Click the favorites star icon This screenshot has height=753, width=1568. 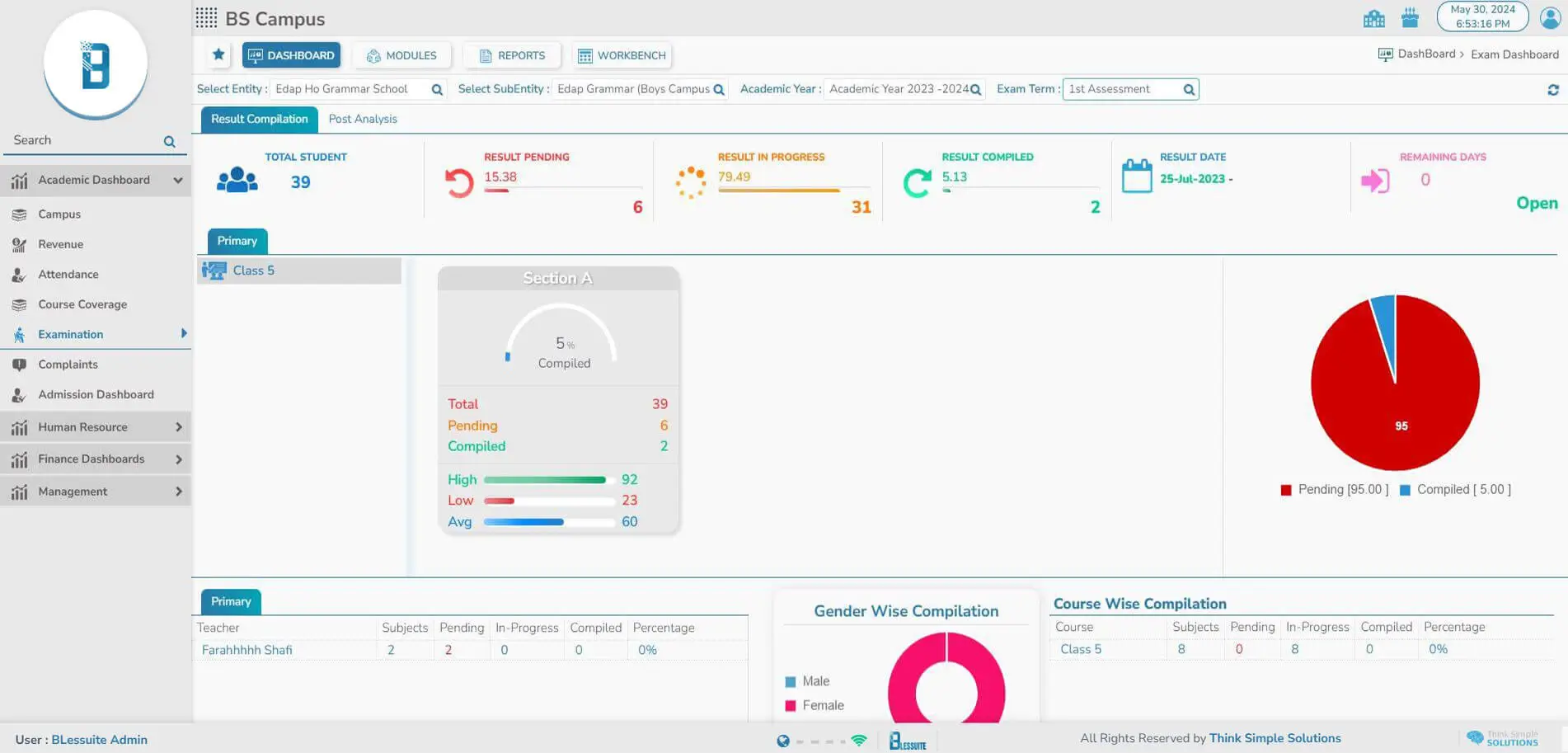coord(218,54)
